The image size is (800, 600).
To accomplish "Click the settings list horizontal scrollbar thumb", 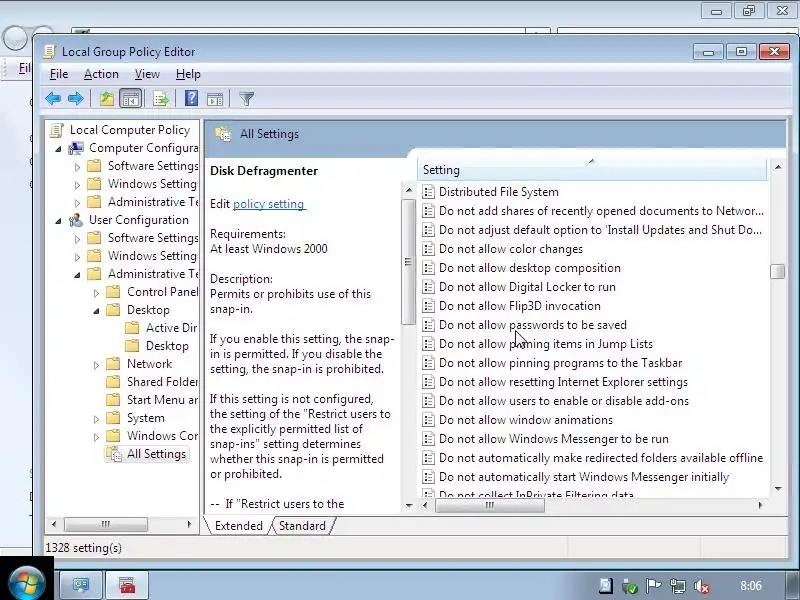I will [489, 505].
